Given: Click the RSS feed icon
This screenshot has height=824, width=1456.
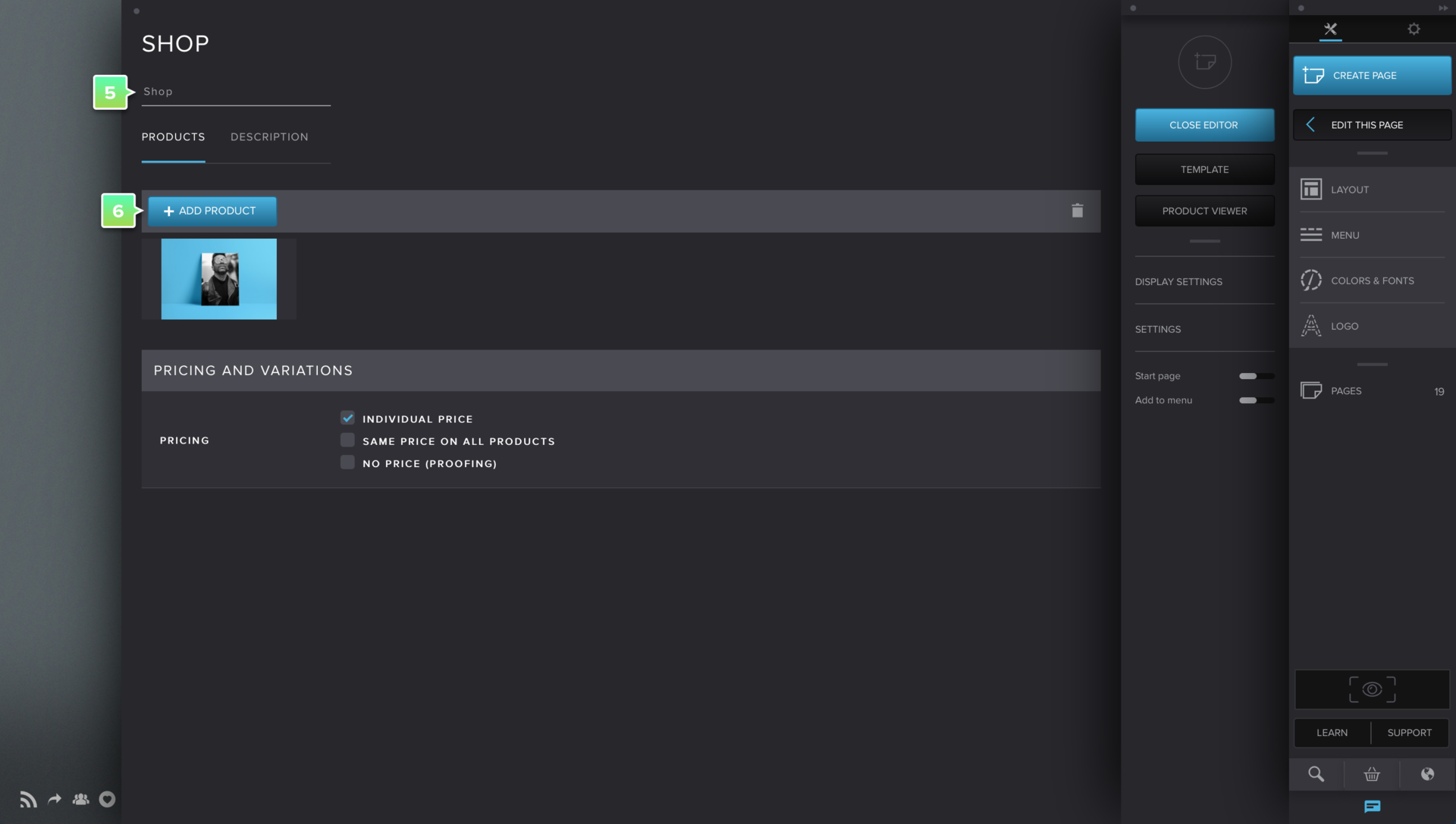Looking at the screenshot, I should pyautogui.click(x=28, y=799).
